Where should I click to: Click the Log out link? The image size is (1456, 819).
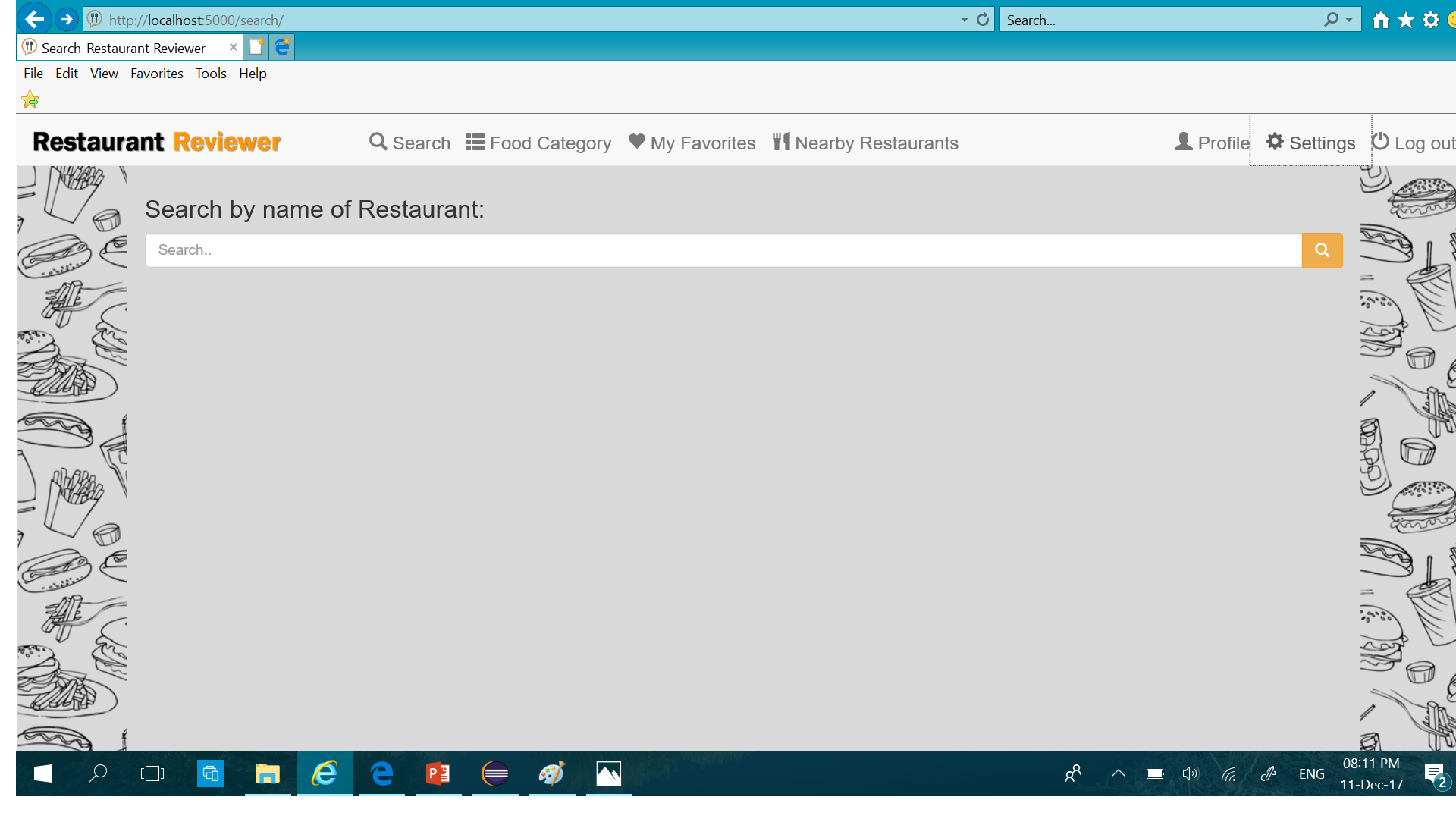point(1414,143)
